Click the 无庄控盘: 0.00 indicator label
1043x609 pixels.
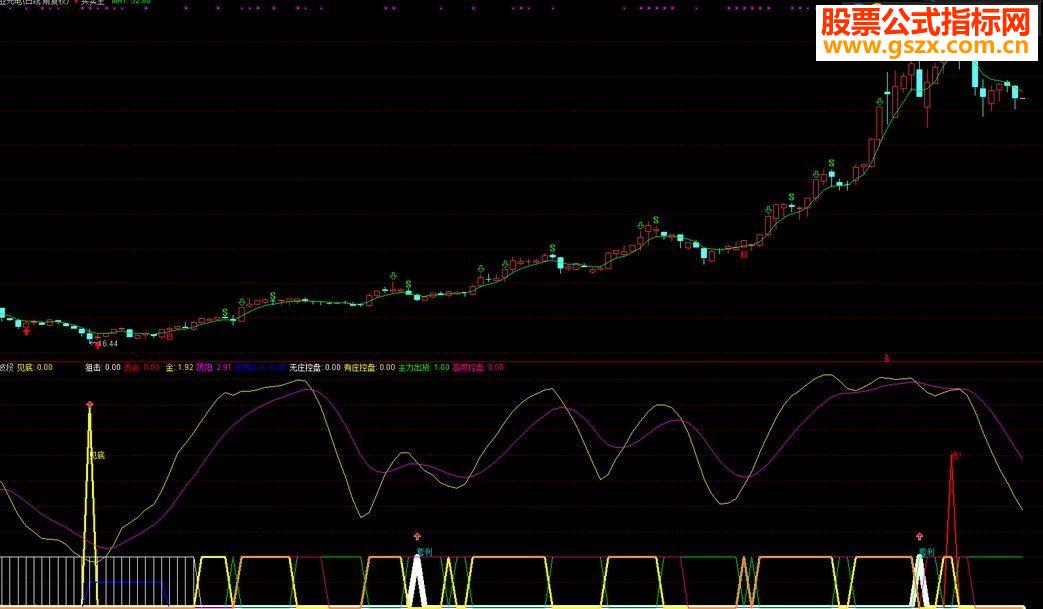(315, 367)
